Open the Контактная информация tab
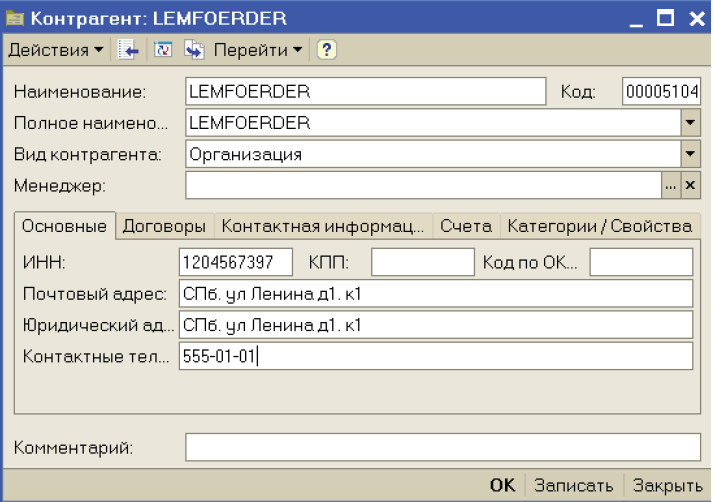 [323, 226]
